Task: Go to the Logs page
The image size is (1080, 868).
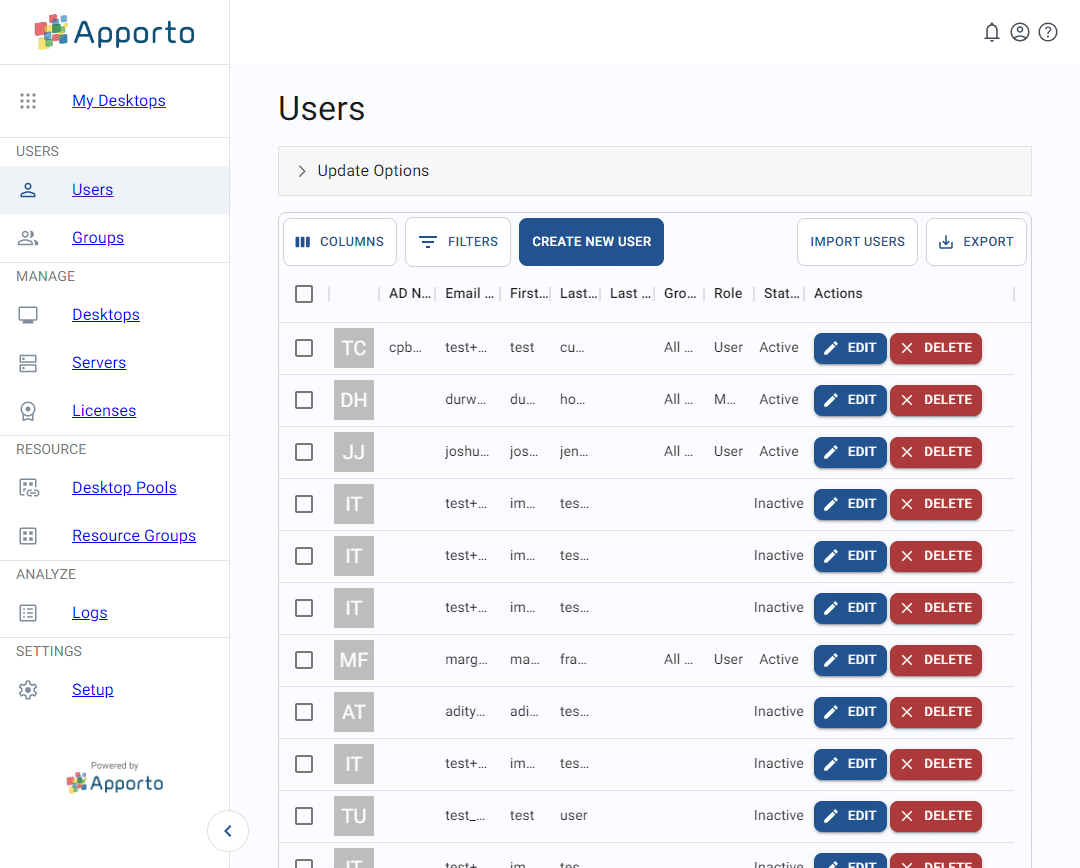Action: click(x=89, y=612)
